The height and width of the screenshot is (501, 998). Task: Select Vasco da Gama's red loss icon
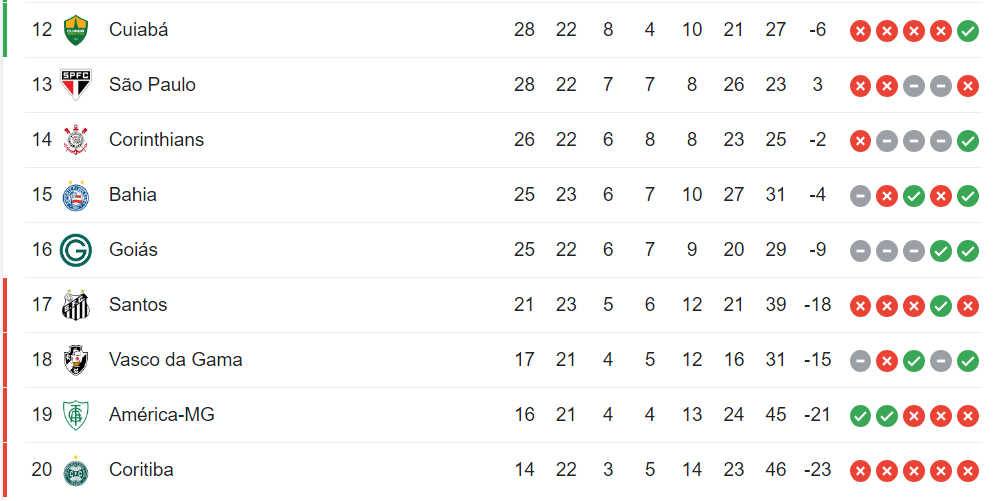(x=887, y=361)
